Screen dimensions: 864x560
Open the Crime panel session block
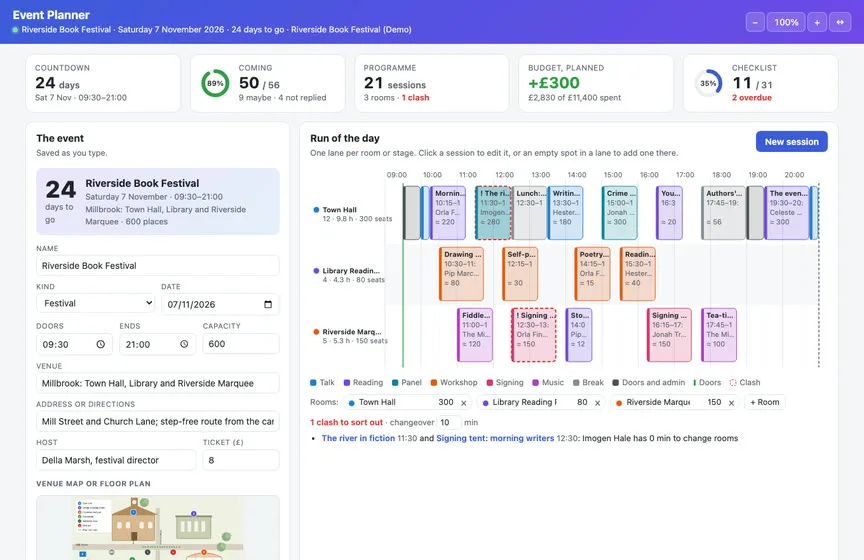[x=620, y=213]
